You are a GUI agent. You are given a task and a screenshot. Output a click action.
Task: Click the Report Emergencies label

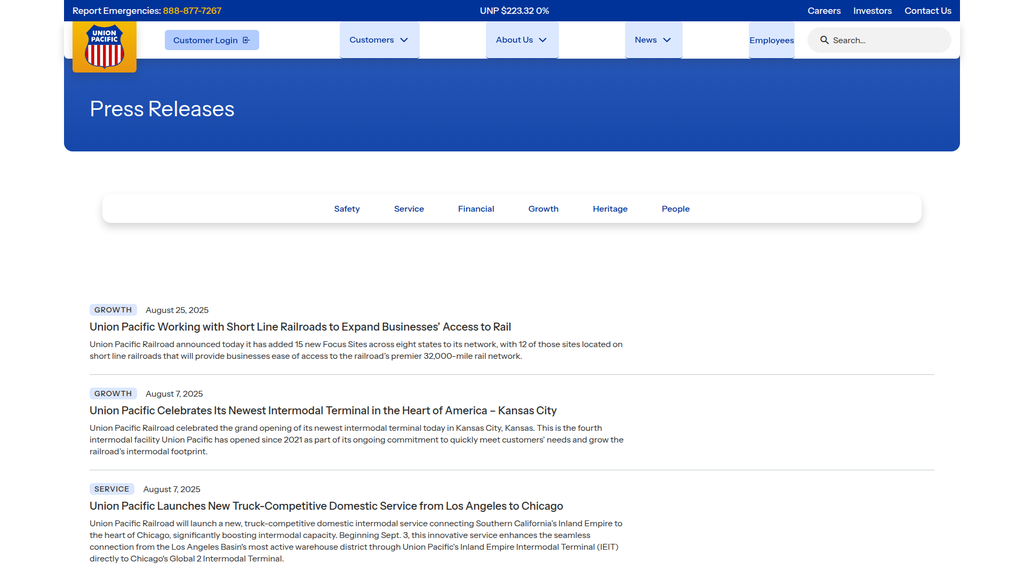coord(116,10)
